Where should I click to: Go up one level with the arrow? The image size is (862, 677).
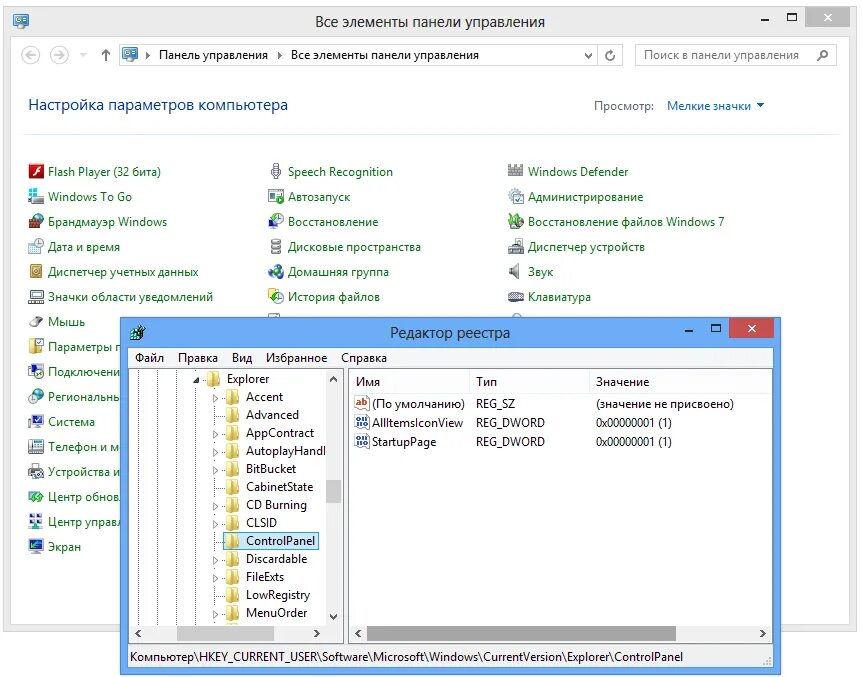point(106,55)
